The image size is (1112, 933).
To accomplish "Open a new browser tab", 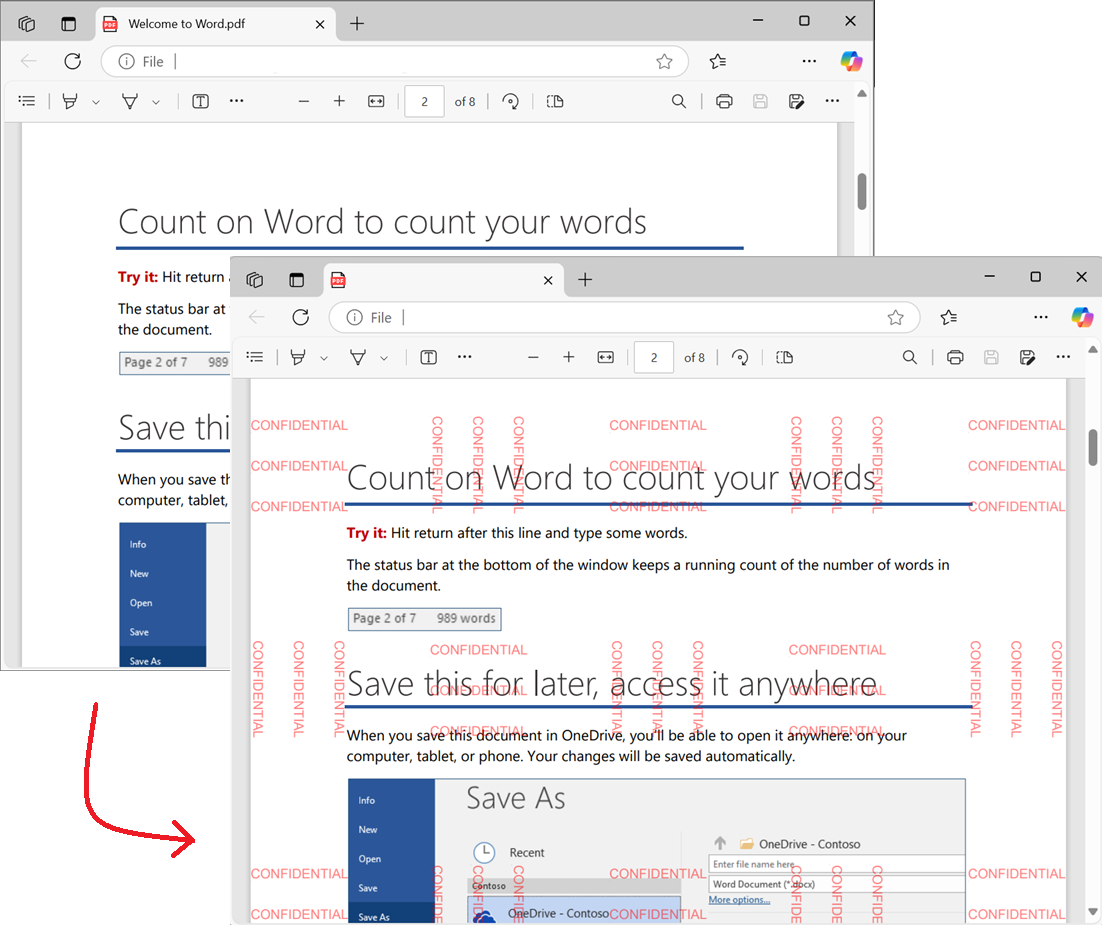I will coord(586,280).
